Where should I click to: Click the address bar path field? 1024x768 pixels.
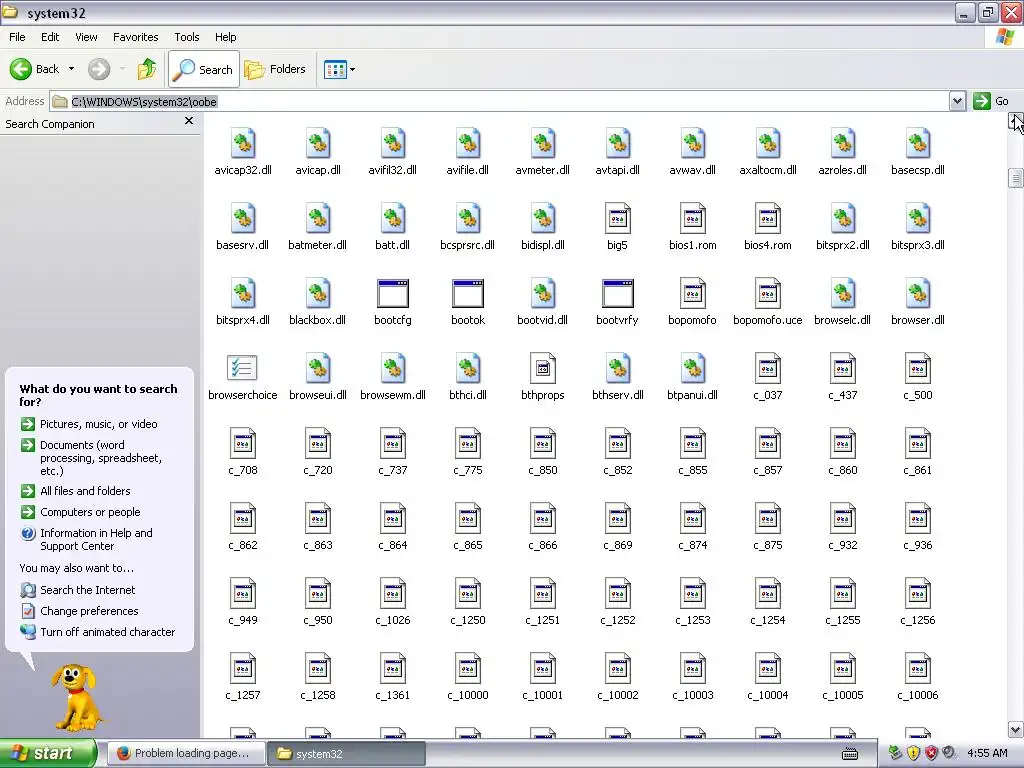point(500,101)
